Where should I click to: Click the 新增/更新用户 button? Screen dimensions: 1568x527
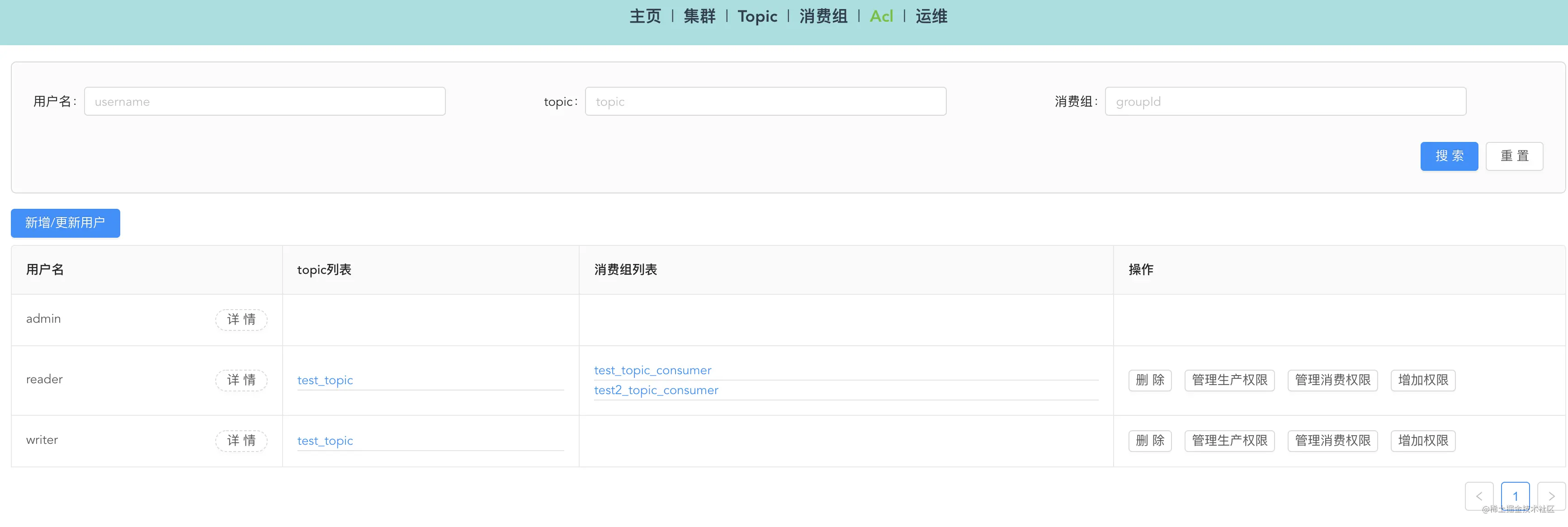(65, 223)
